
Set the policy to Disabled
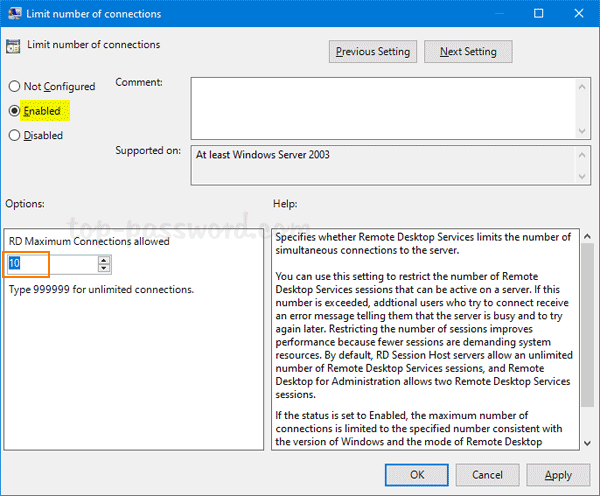pyautogui.click(x=15, y=135)
